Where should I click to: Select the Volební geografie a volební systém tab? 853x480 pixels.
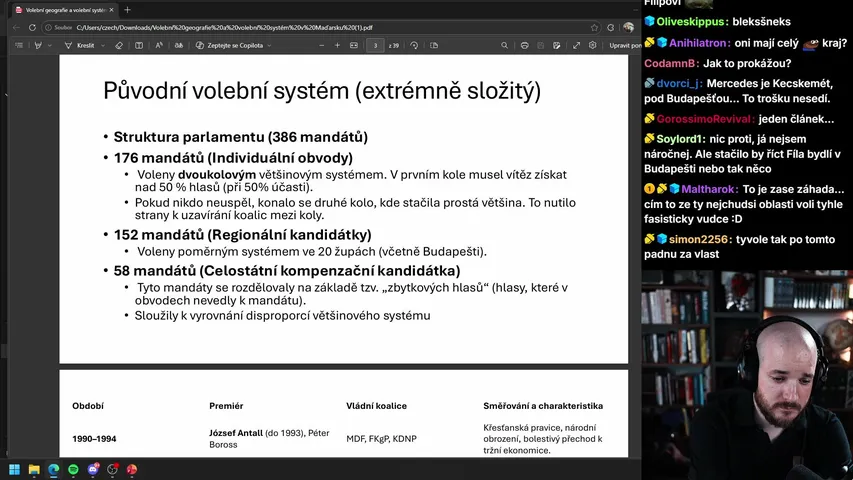65,10
